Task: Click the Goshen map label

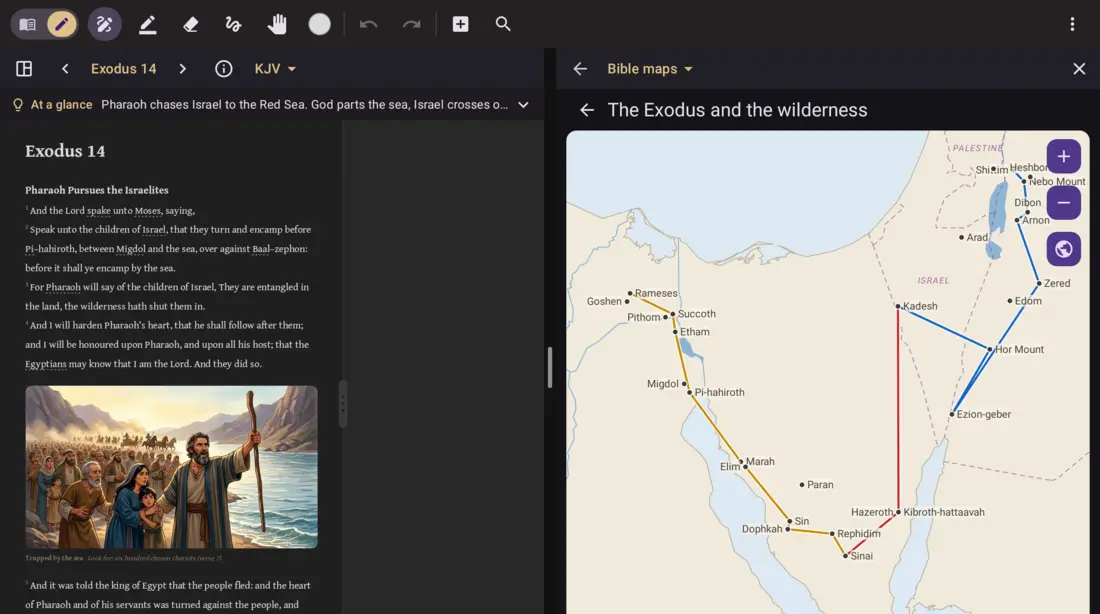Action: click(604, 301)
